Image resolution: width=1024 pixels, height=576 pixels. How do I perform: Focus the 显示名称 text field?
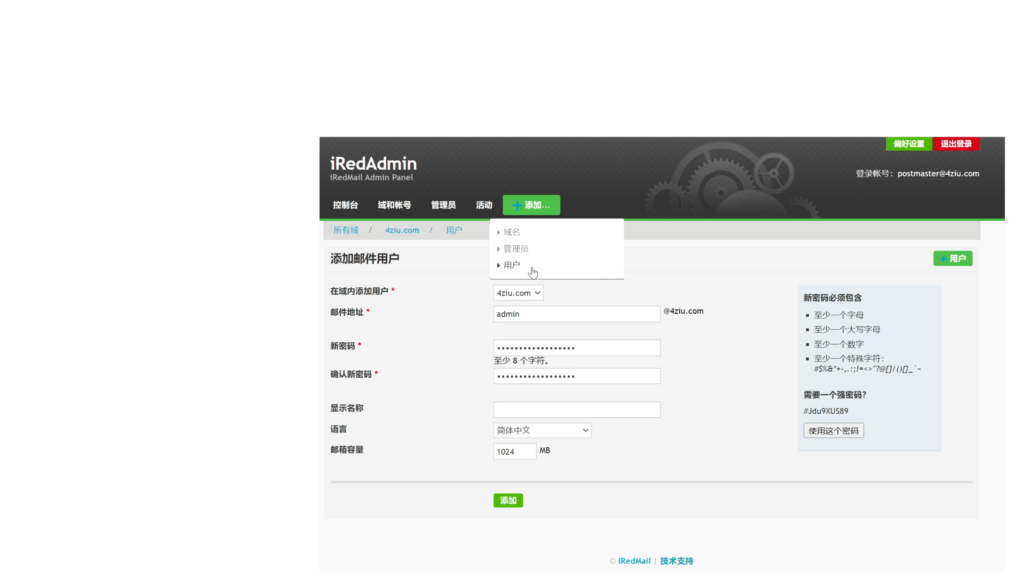[x=576, y=410]
